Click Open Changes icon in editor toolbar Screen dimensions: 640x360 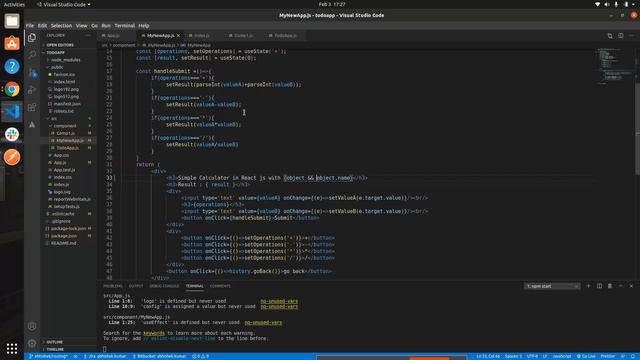tap(610, 36)
